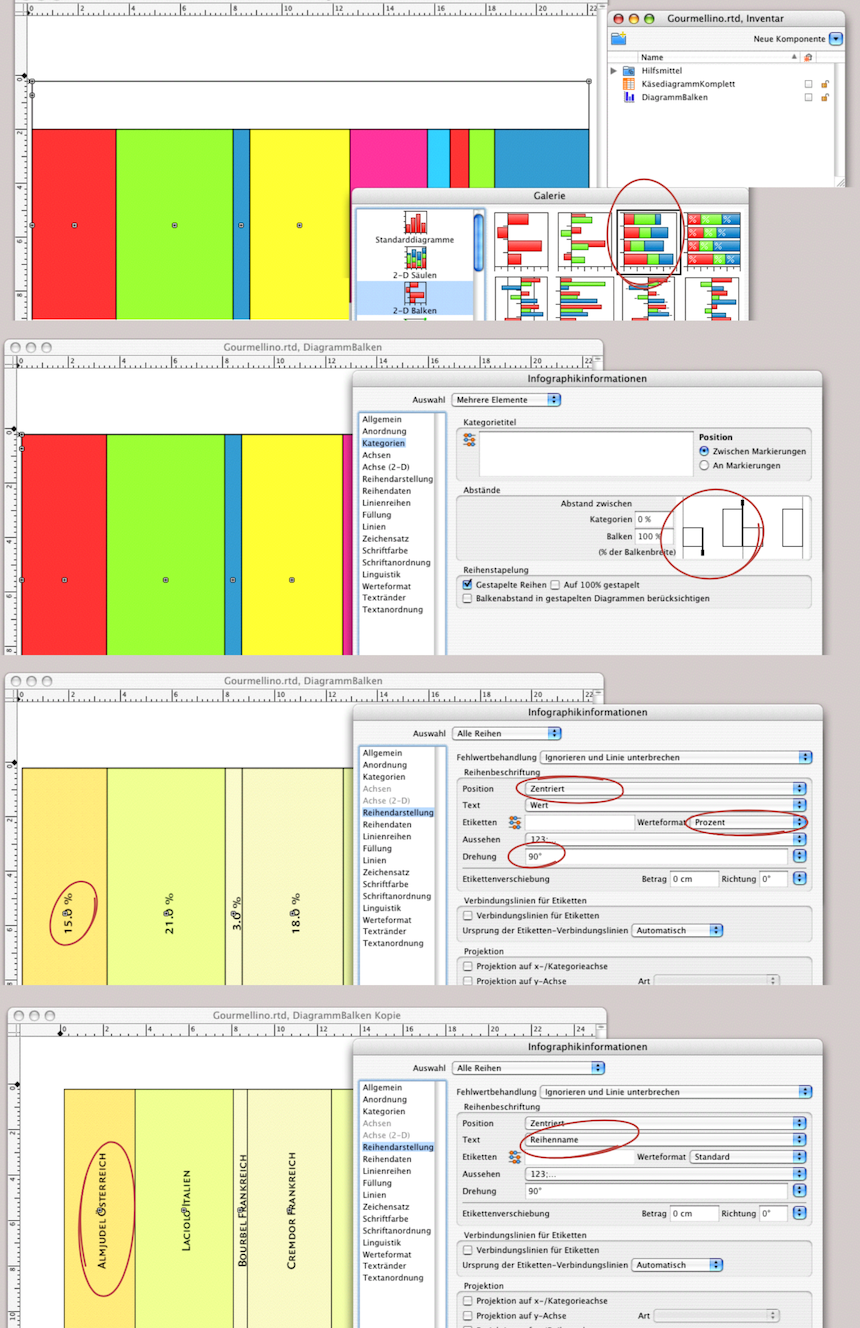Choose the 2-D Säulen gallery category icon

[x=414, y=257]
